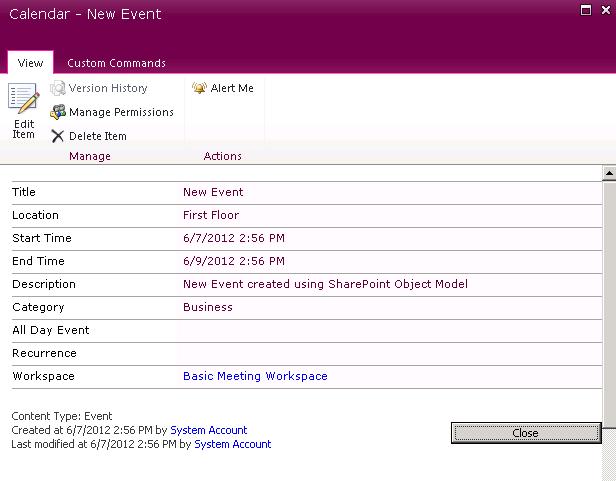Choose the Delete Item label
This screenshot has height=481, width=616.
98,136
